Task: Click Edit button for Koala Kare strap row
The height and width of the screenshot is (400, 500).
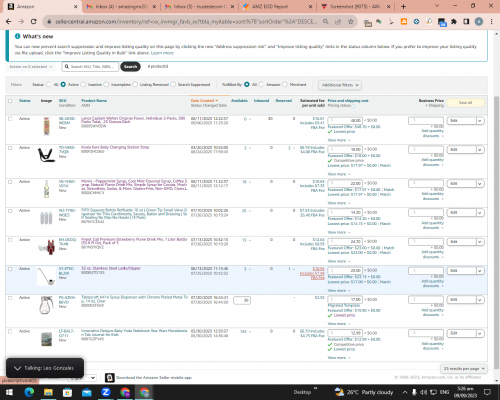Action: tap(461, 150)
